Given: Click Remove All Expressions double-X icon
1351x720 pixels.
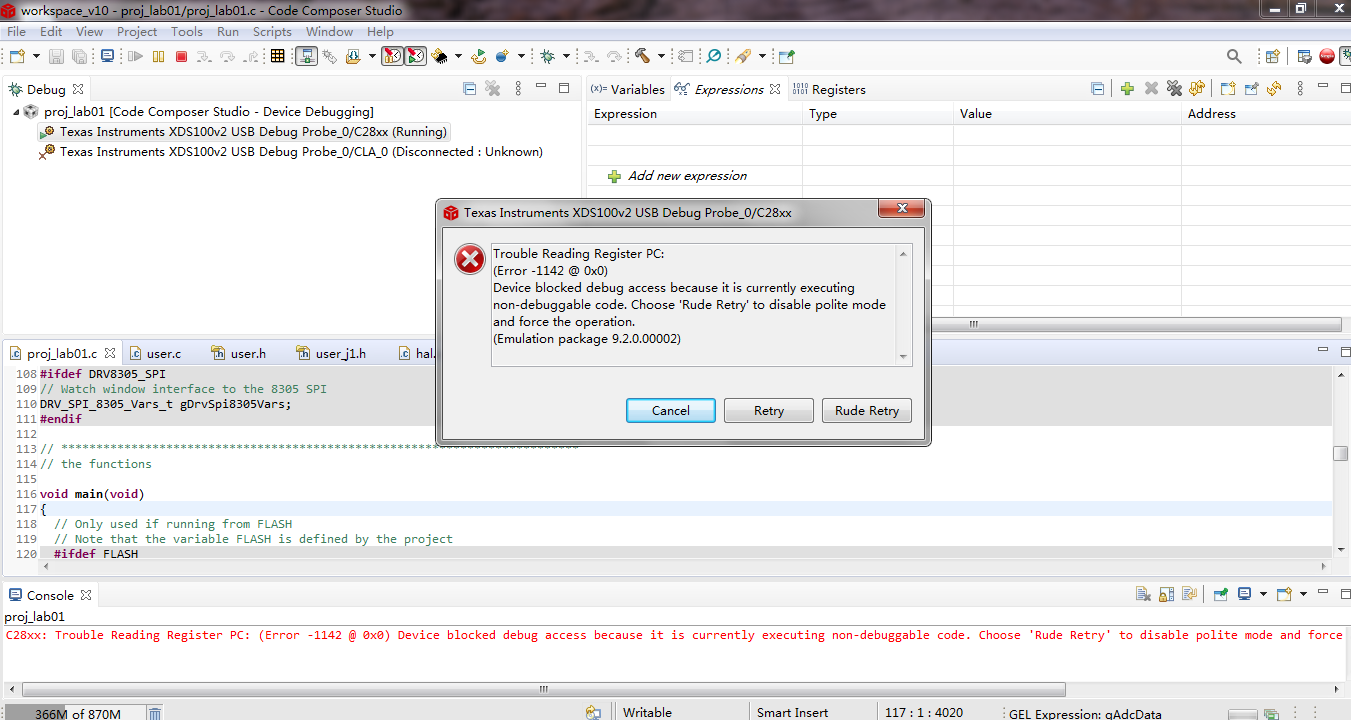Looking at the screenshot, I should pos(1174,89).
